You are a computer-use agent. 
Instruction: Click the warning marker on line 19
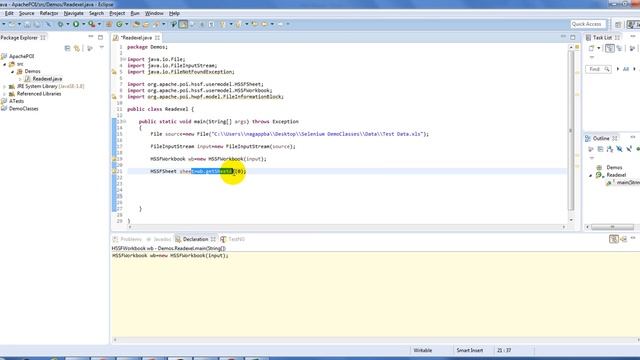(x=114, y=159)
